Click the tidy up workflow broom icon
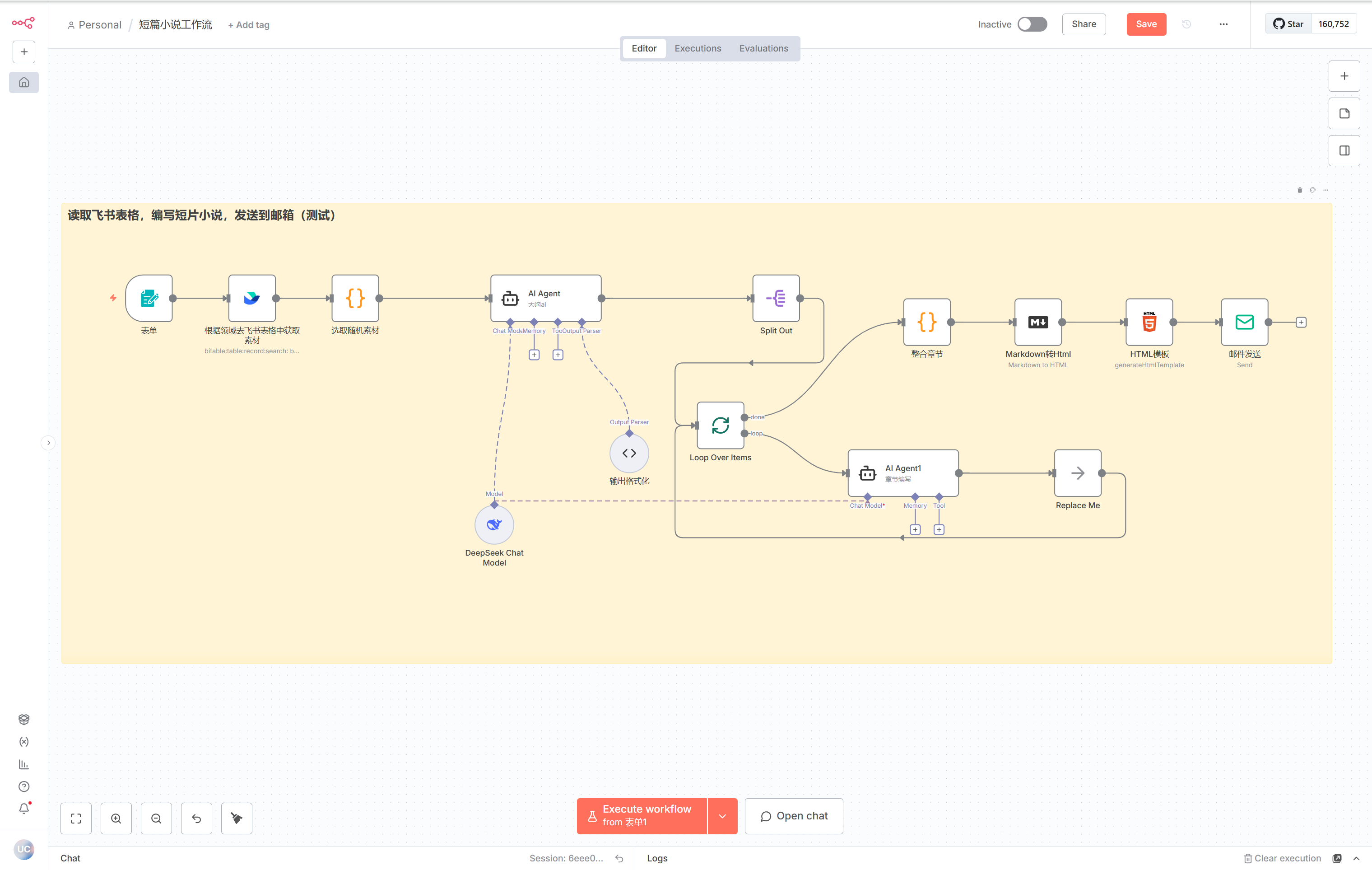 click(x=237, y=818)
